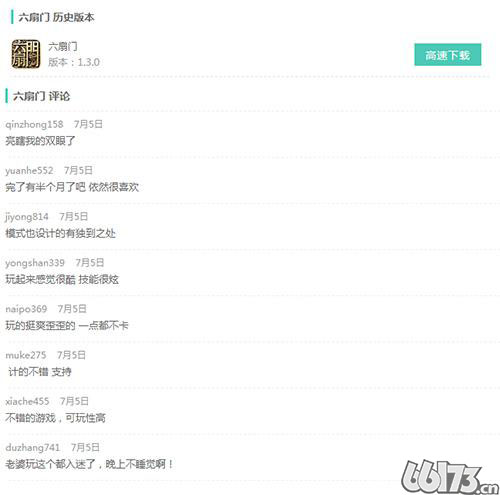Open user naipo369's profile
The width and height of the screenshot is (500, 495).
(x=26, y=309)
